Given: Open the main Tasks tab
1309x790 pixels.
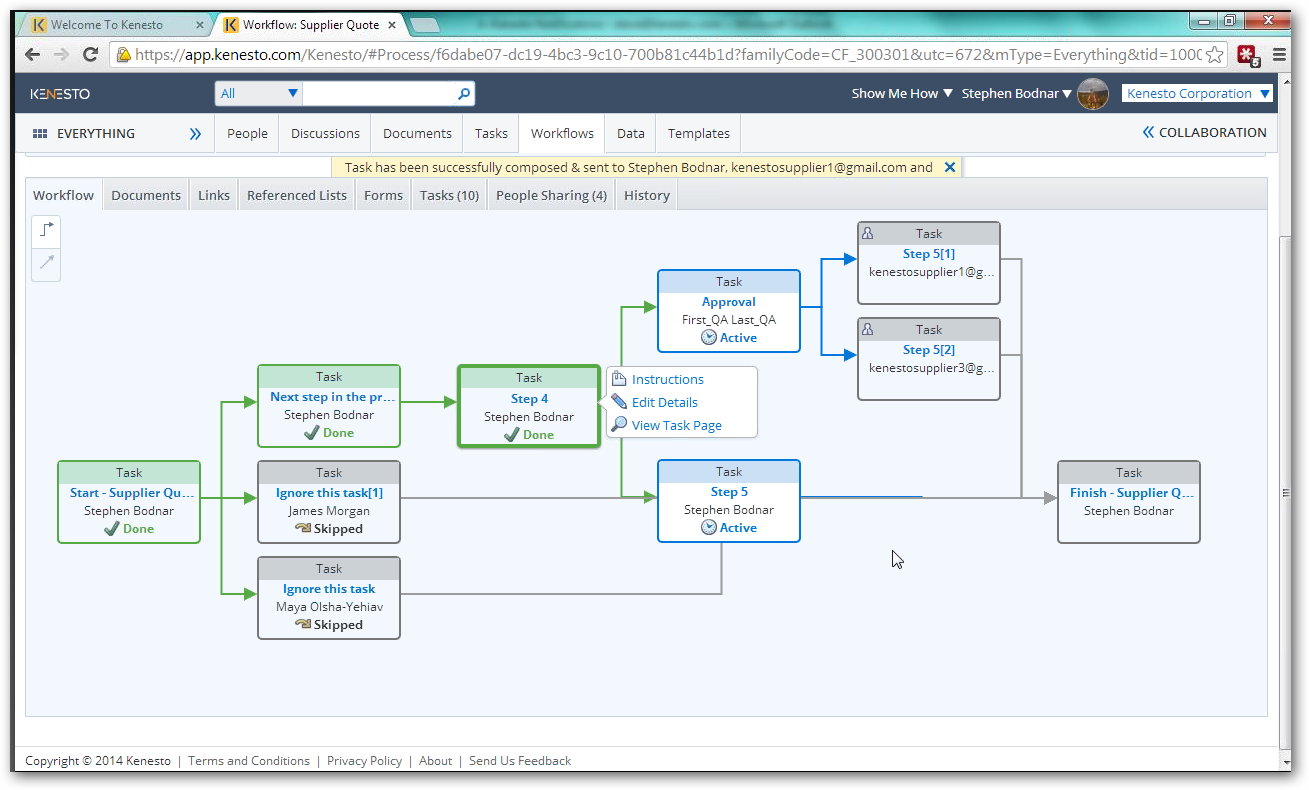Looking at the screenshot, I should [491, 133].
